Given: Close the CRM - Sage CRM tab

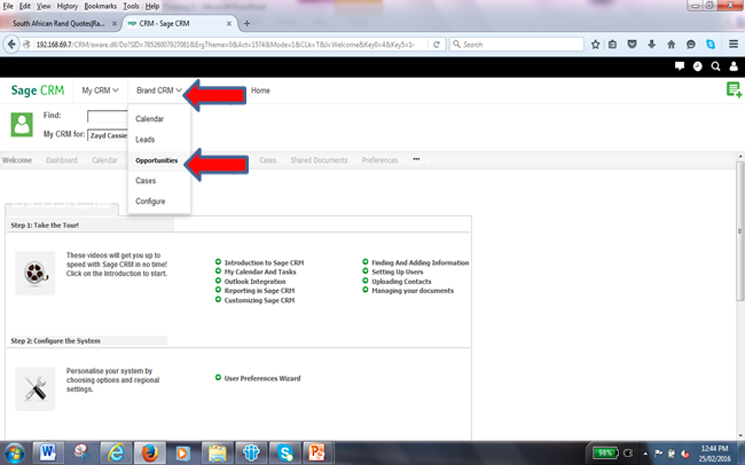Looking at the screenshot, I should click(x=229, y=23).
